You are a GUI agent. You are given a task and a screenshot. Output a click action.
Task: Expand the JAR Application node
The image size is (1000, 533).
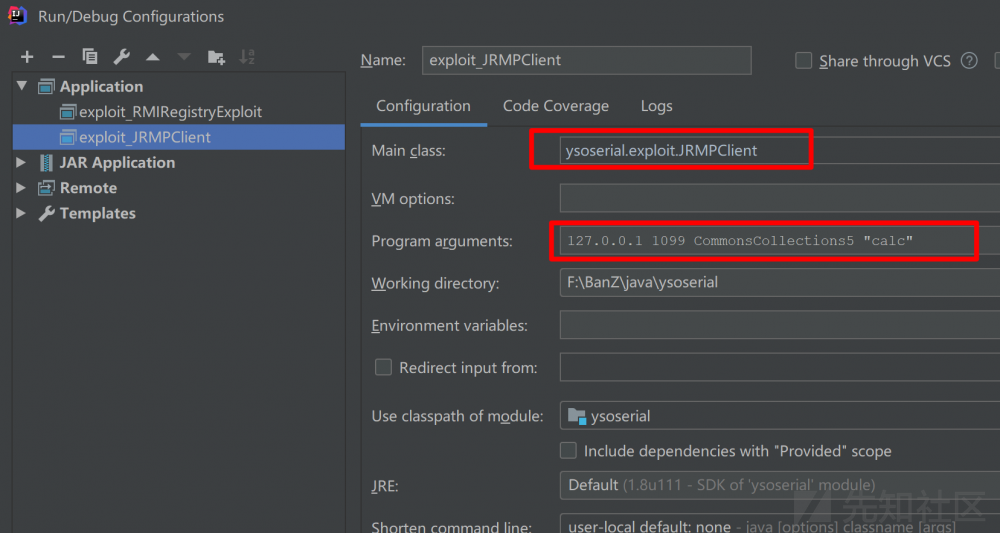click(21, 163)
